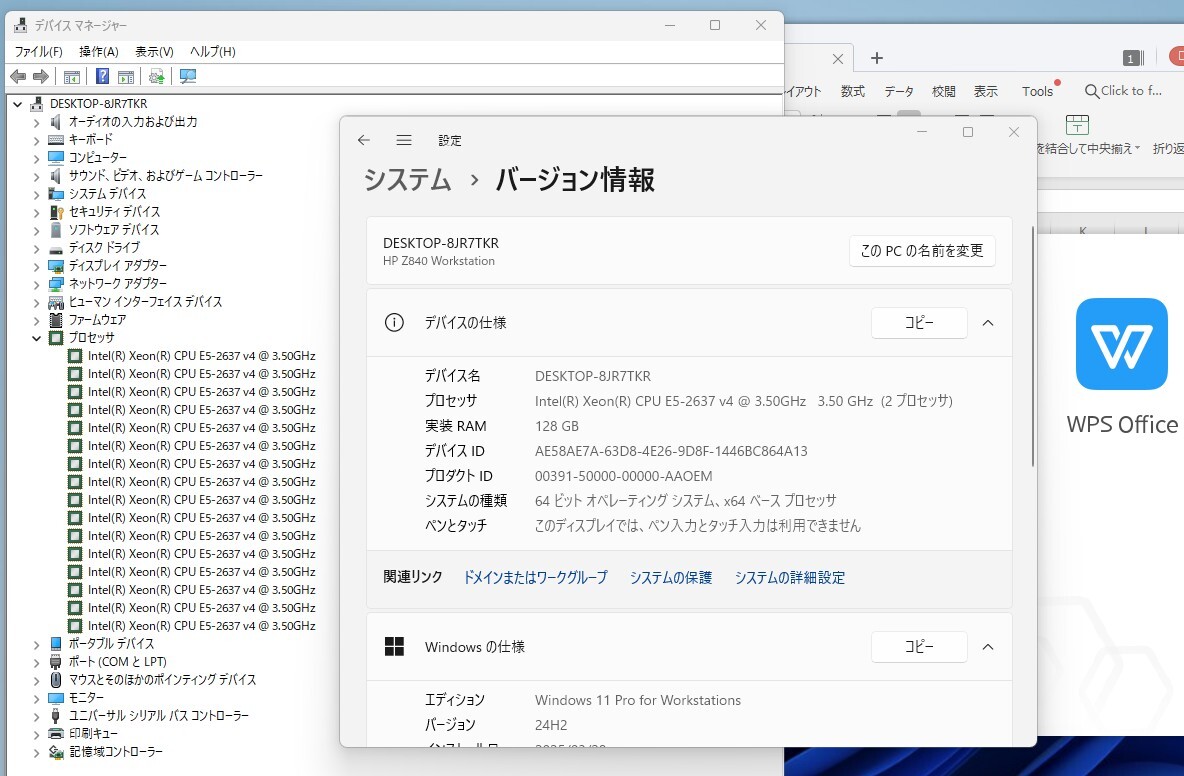Open the ドメインまたはワークグループ link

pos(535,577)
